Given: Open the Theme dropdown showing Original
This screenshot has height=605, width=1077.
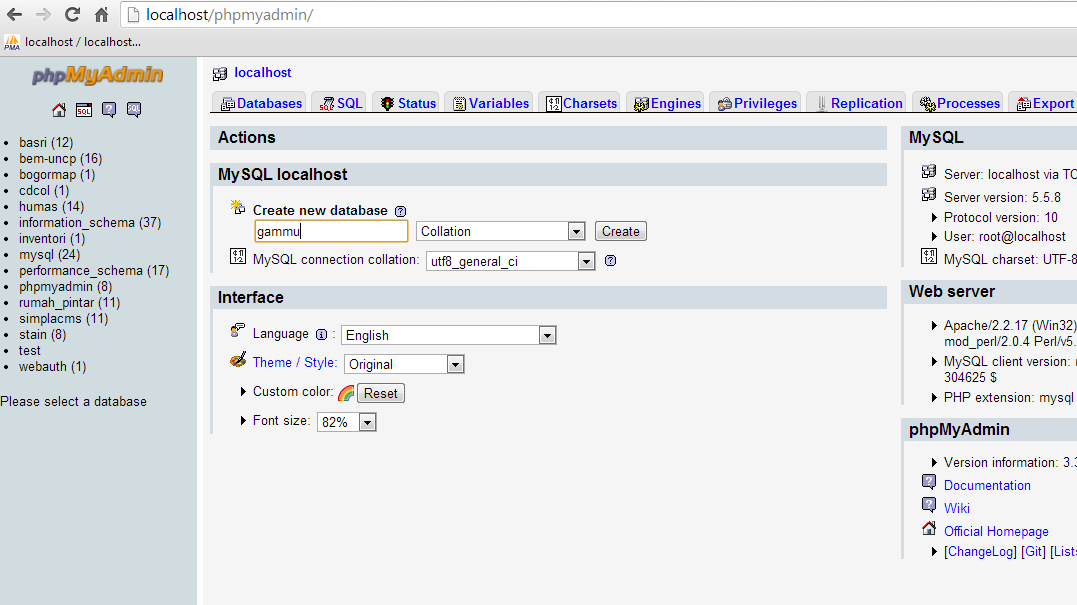Looking at the screenshot, I should [x=405, y=364].
